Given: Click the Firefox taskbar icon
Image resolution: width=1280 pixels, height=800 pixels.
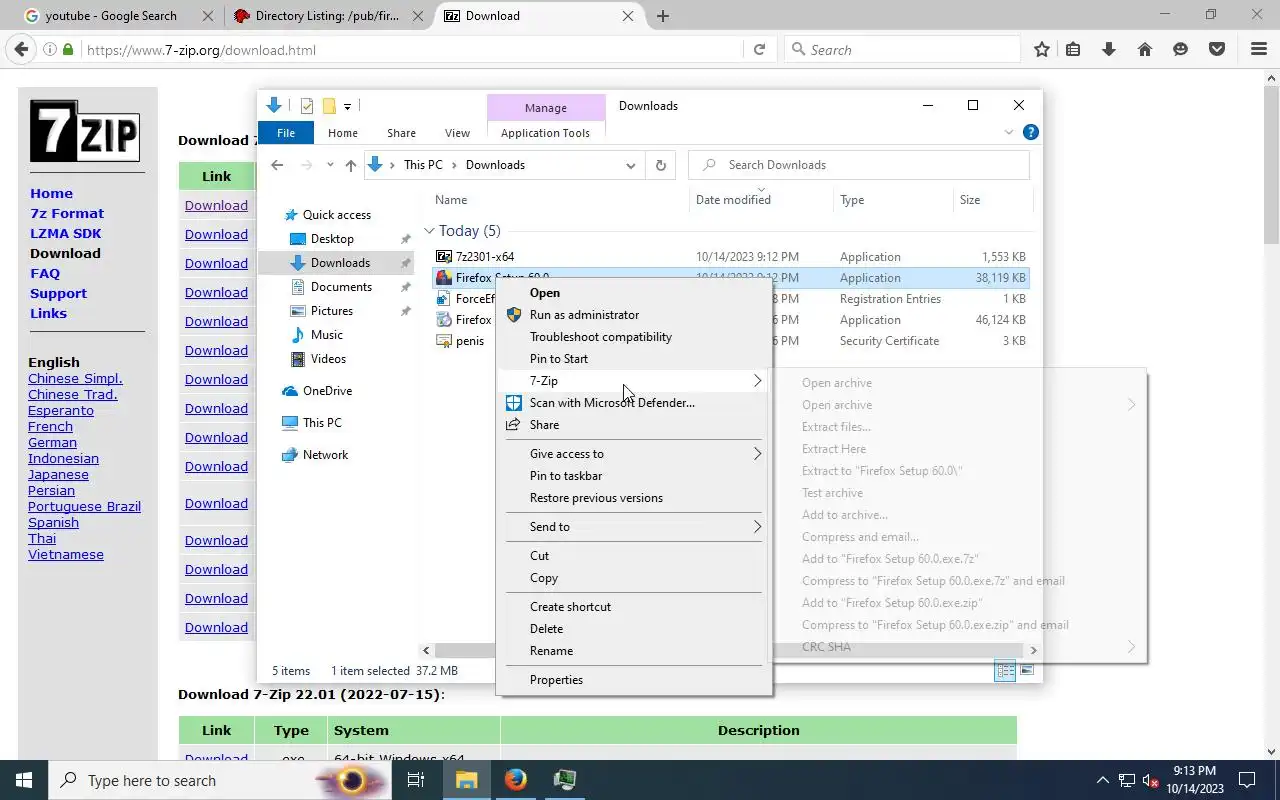Looking at the screenshot, I should click(x=516, y=780).
